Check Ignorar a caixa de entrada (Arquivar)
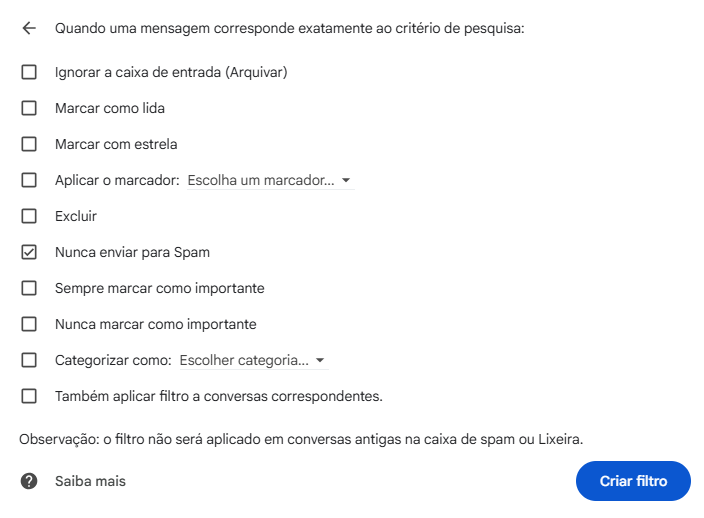This screenshot has height=518, width=704. coord(29,72)
